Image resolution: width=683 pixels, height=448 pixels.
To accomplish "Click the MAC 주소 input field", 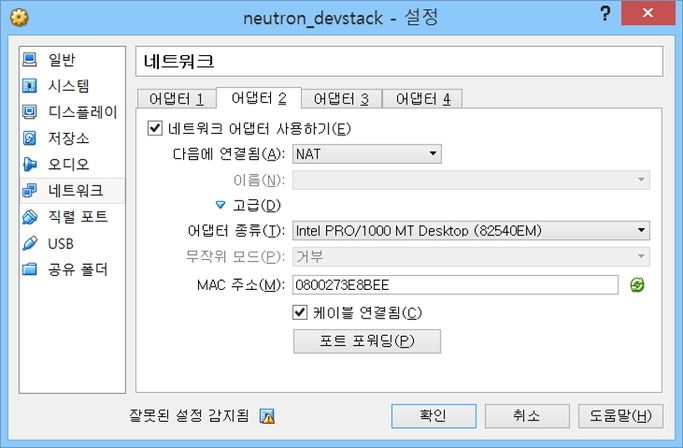I will coord(455,285).
